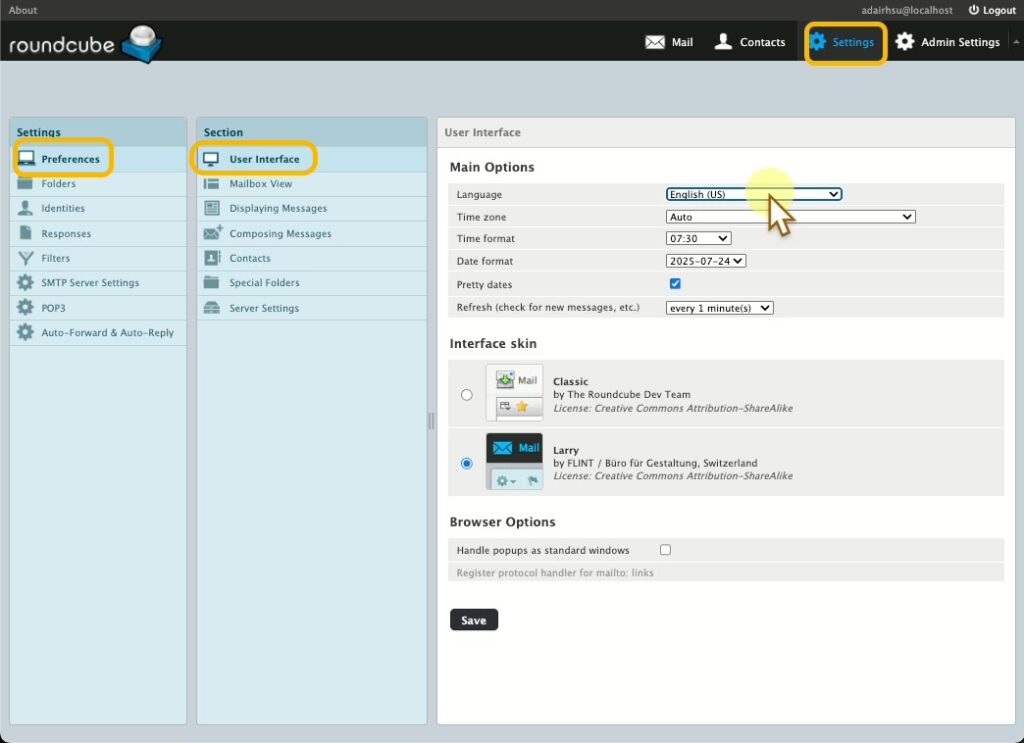Image resolution: width=1024 pixels, height=743 pixels.
Task: Click the User Interface monitor icon
Action: pyautogui.click(x=211, y=159)
